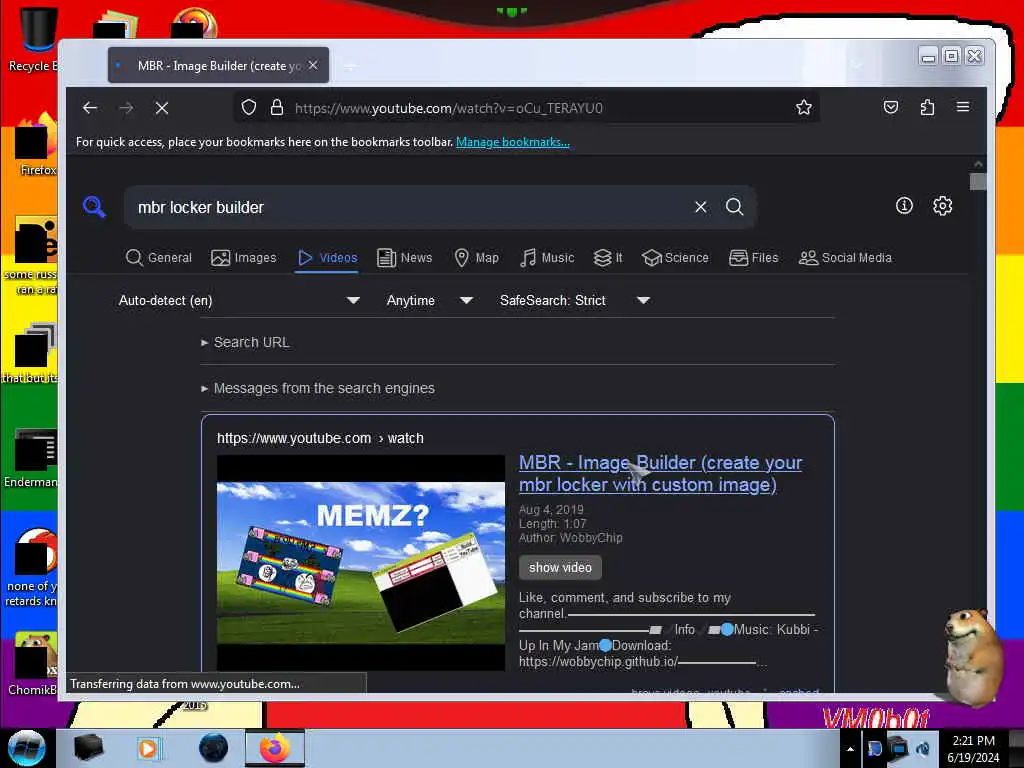
Task: Open the Enderman desktop icon
Action: click(31, 458)
